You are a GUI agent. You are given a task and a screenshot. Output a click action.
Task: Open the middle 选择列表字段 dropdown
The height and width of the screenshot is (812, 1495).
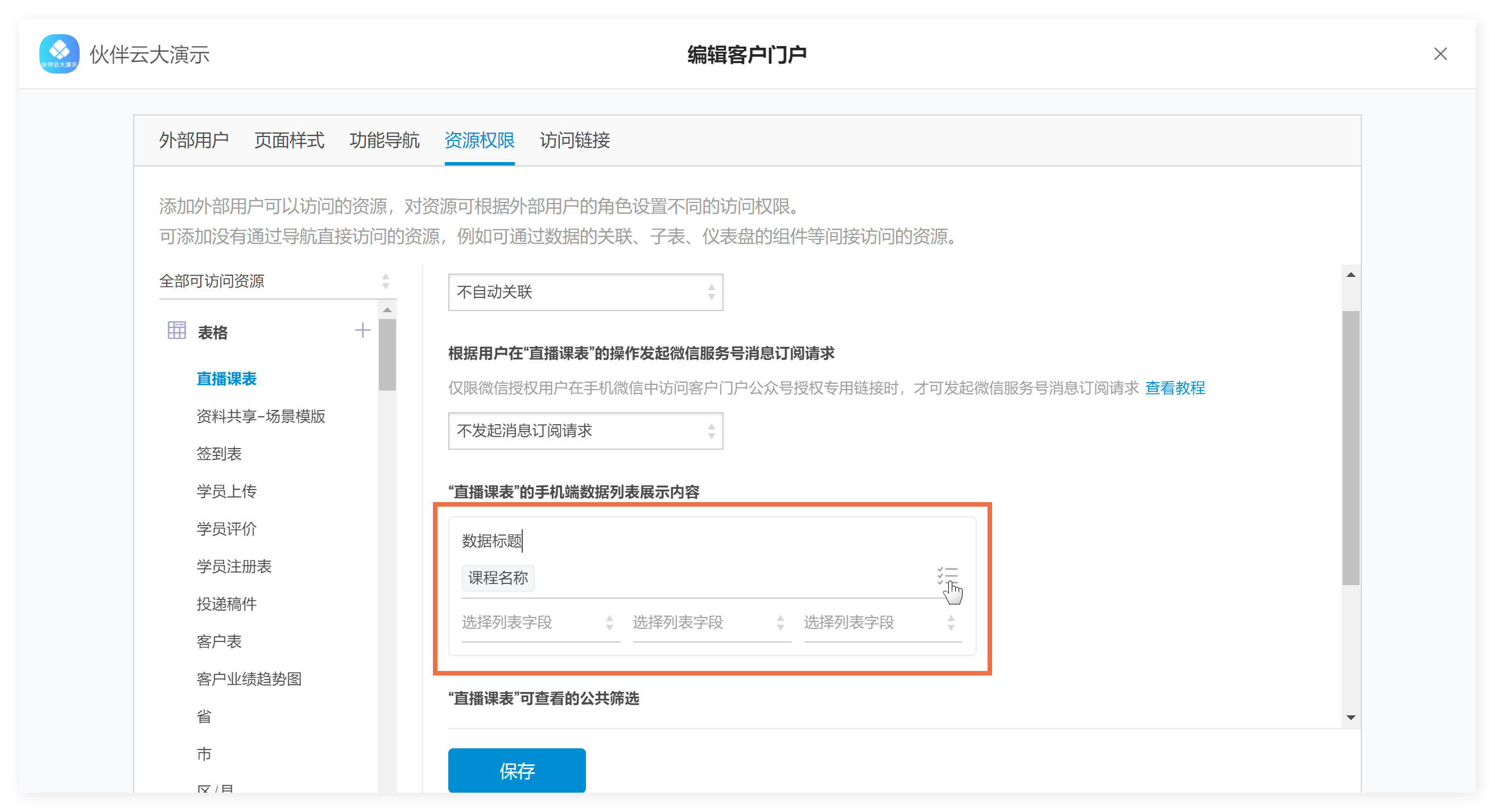pyautogui.click(x=712, y=623)
